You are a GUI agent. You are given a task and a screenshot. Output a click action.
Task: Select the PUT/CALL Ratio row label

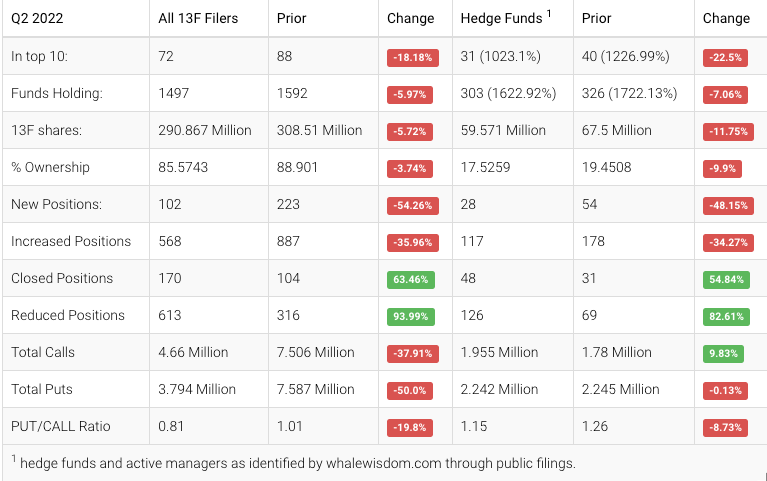pos(60,426)
